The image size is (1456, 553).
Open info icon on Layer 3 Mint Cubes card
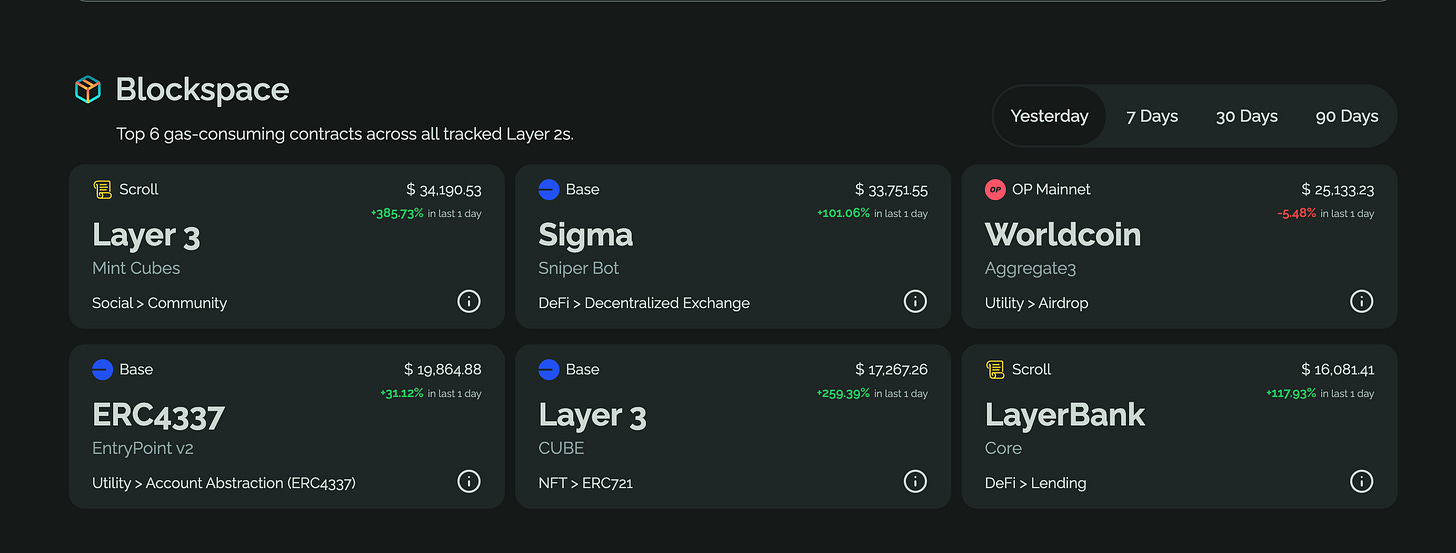tap(469, 301)
